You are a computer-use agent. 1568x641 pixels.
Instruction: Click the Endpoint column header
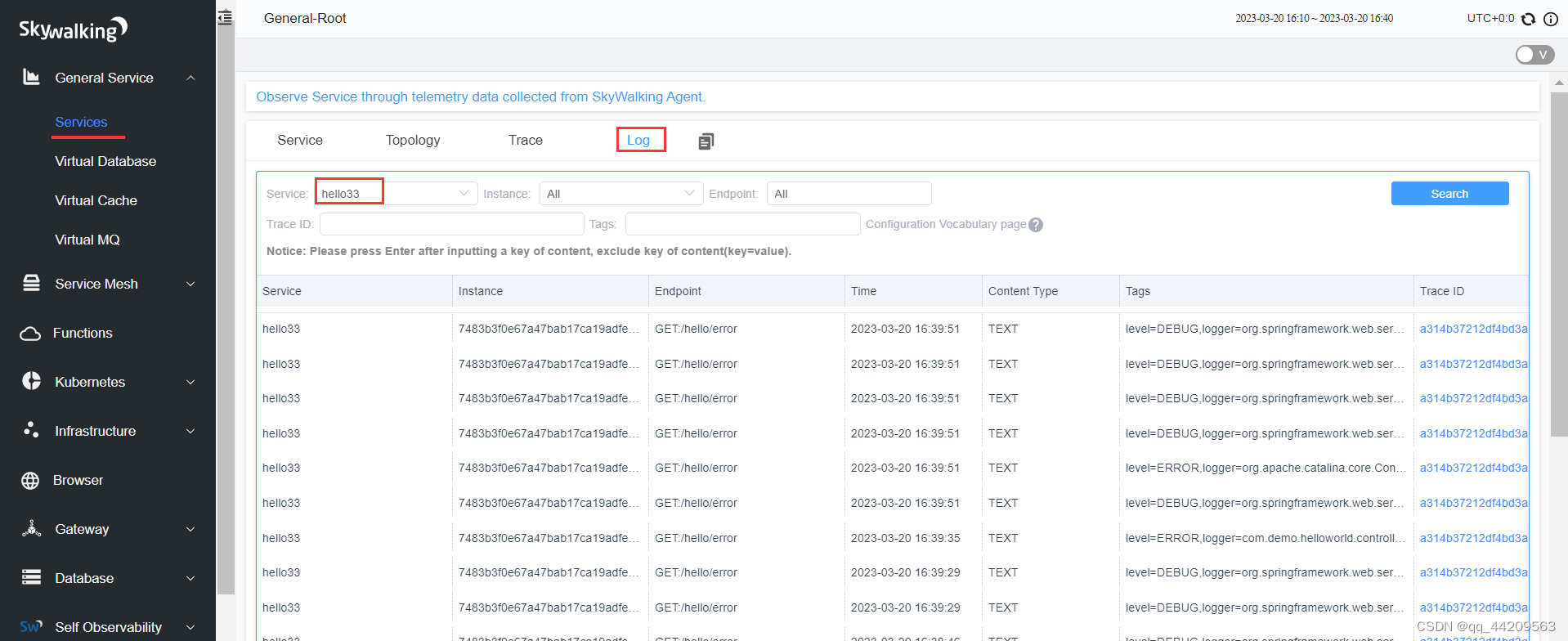(x=678, y=291)
